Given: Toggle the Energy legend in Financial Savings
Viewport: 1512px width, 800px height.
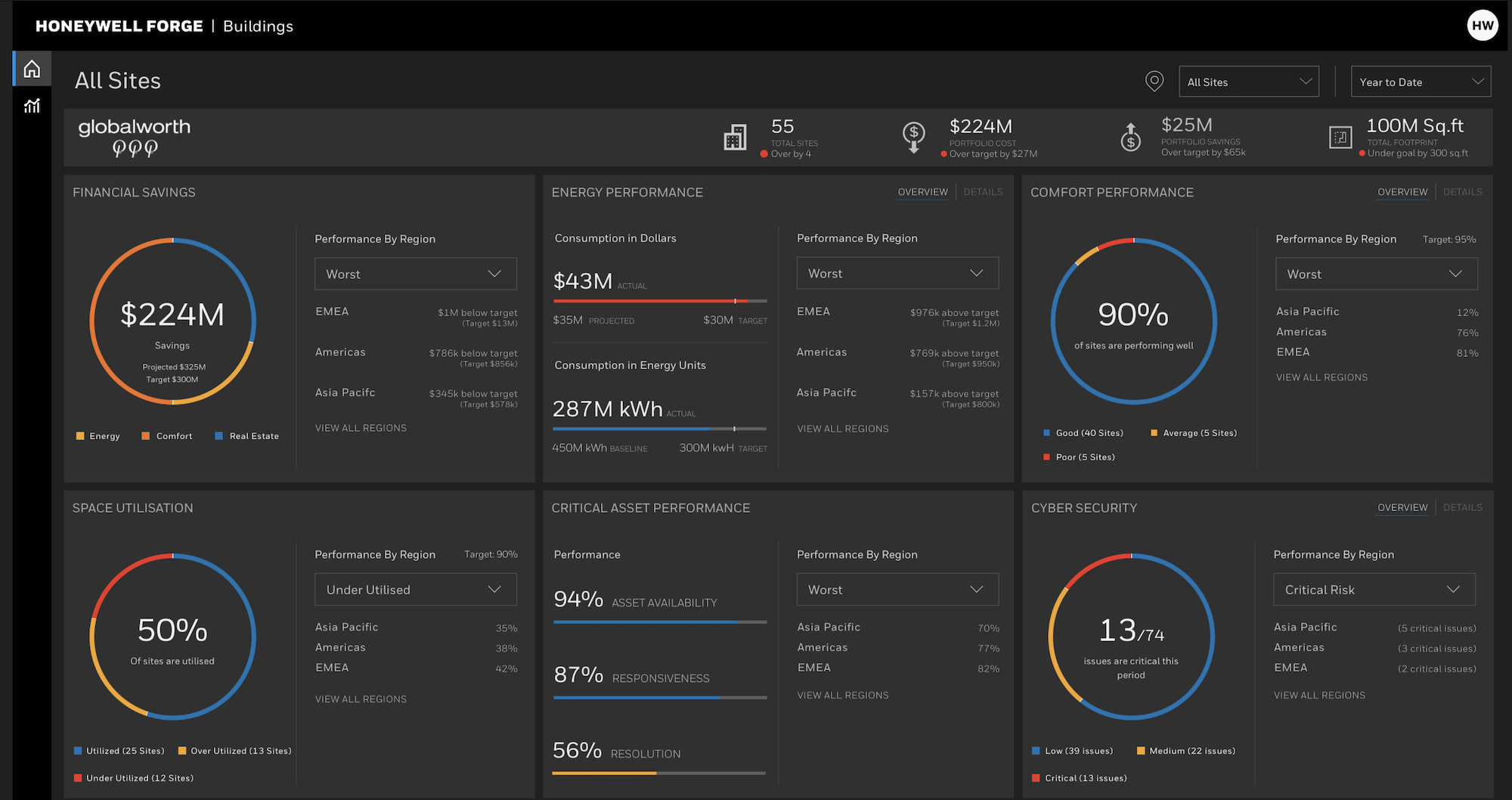Looking at the screenshot, I should pyautogui.click(x=98, y=436).
